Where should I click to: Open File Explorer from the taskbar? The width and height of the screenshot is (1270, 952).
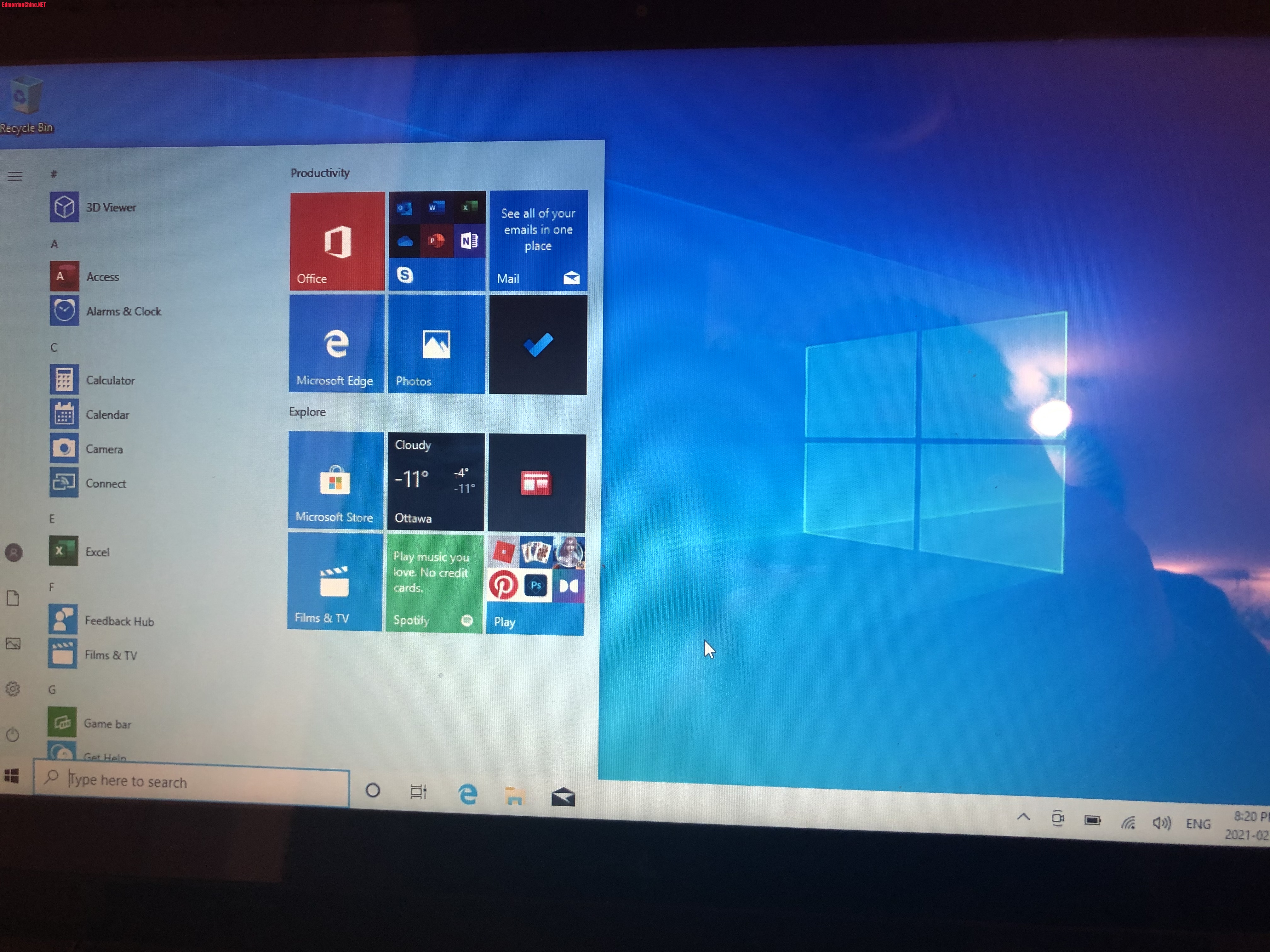(x=514, y=795)
